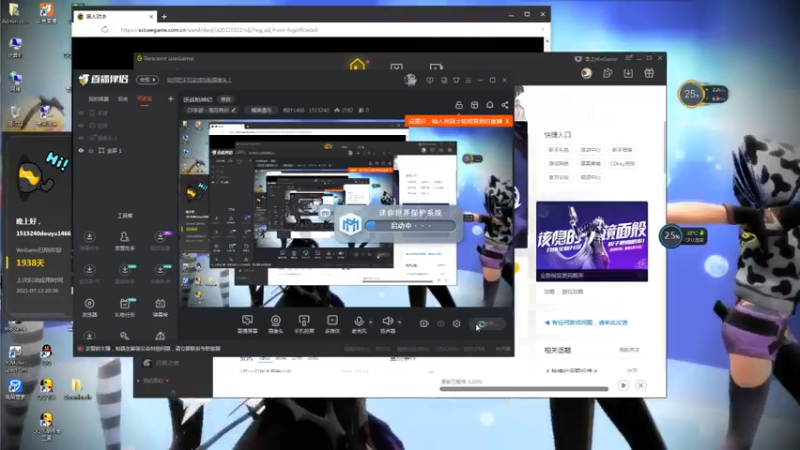Image resolution: width=800 pixels, height=450 pixels.
Task: Click the microphone icon in bottom toolbar
Action: (359, 320)
